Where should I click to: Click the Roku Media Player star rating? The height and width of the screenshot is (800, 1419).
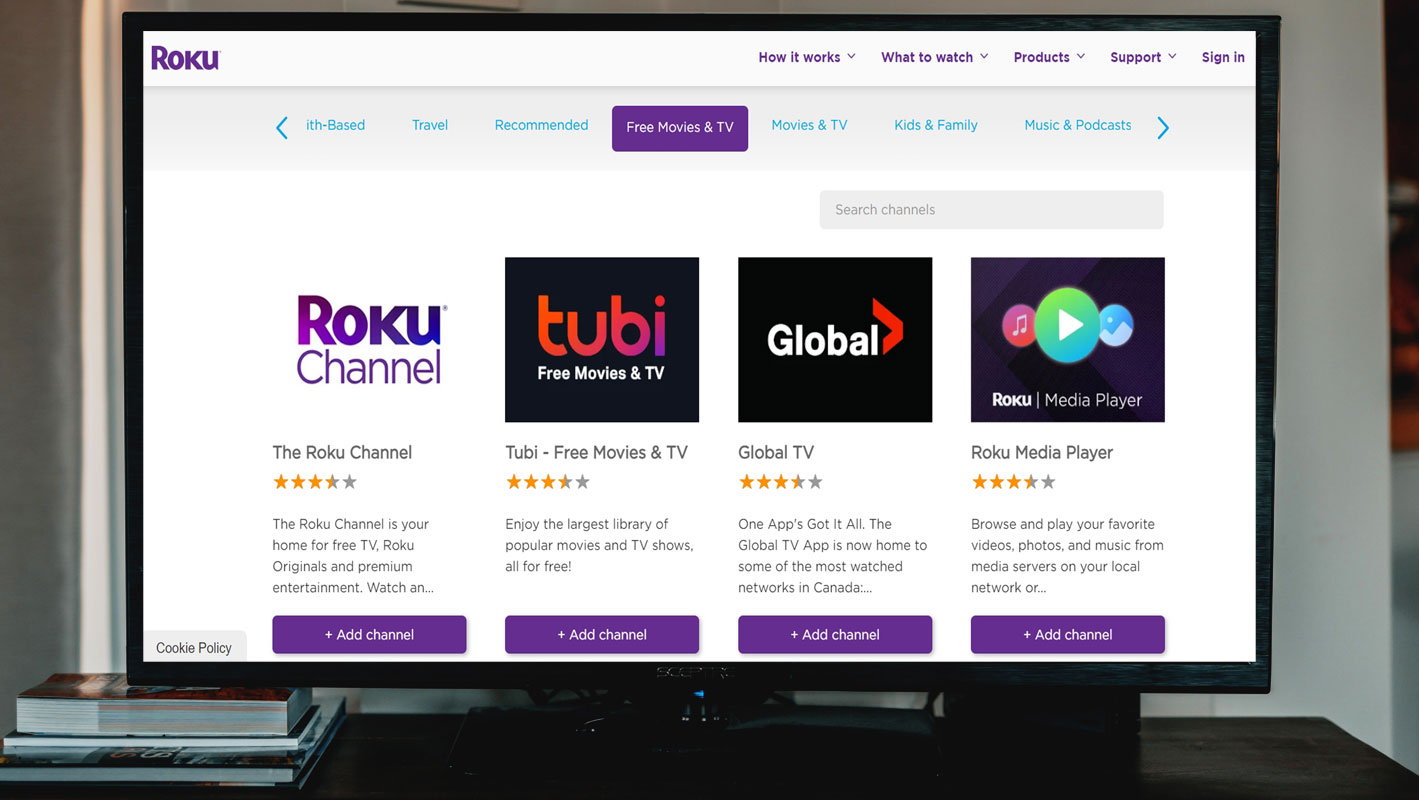[1014, 482]
